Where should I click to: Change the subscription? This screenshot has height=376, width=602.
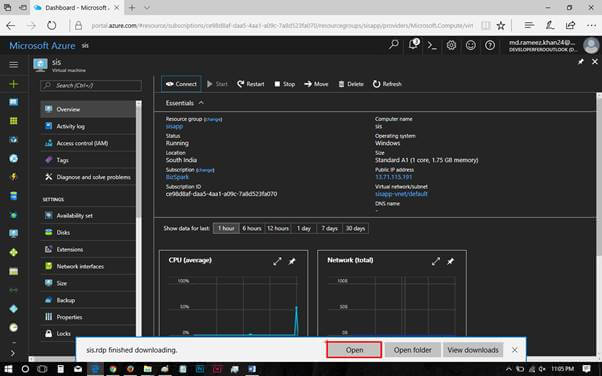click(x=205, y=170)
